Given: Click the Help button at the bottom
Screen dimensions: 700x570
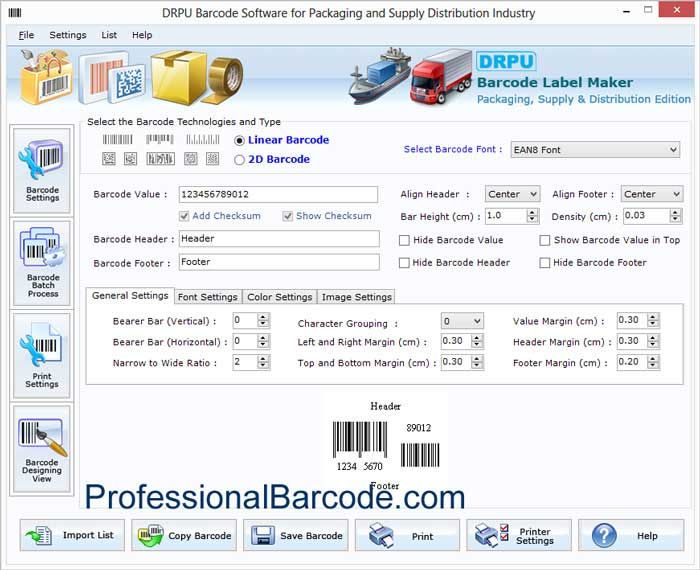Looking at the screenshot, I should [631, 535].
